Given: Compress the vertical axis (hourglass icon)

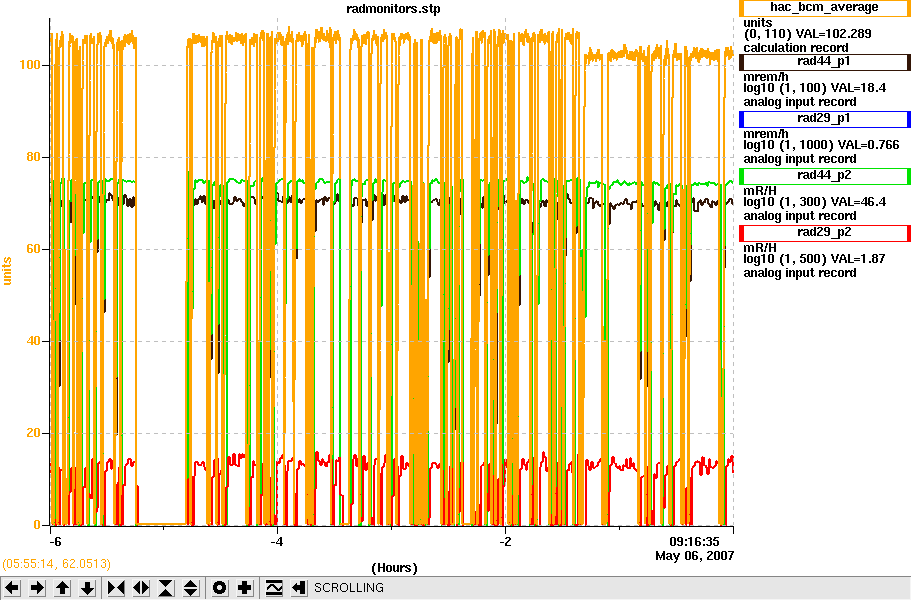Looking at the screenshot, I should click(x=166, y=588).
